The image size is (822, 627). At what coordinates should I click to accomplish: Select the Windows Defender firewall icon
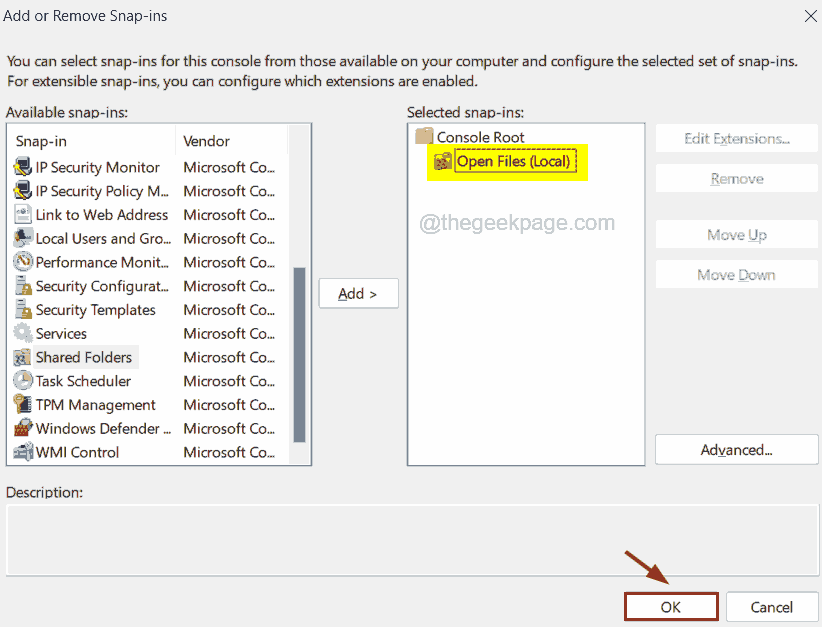pos(23,429)
